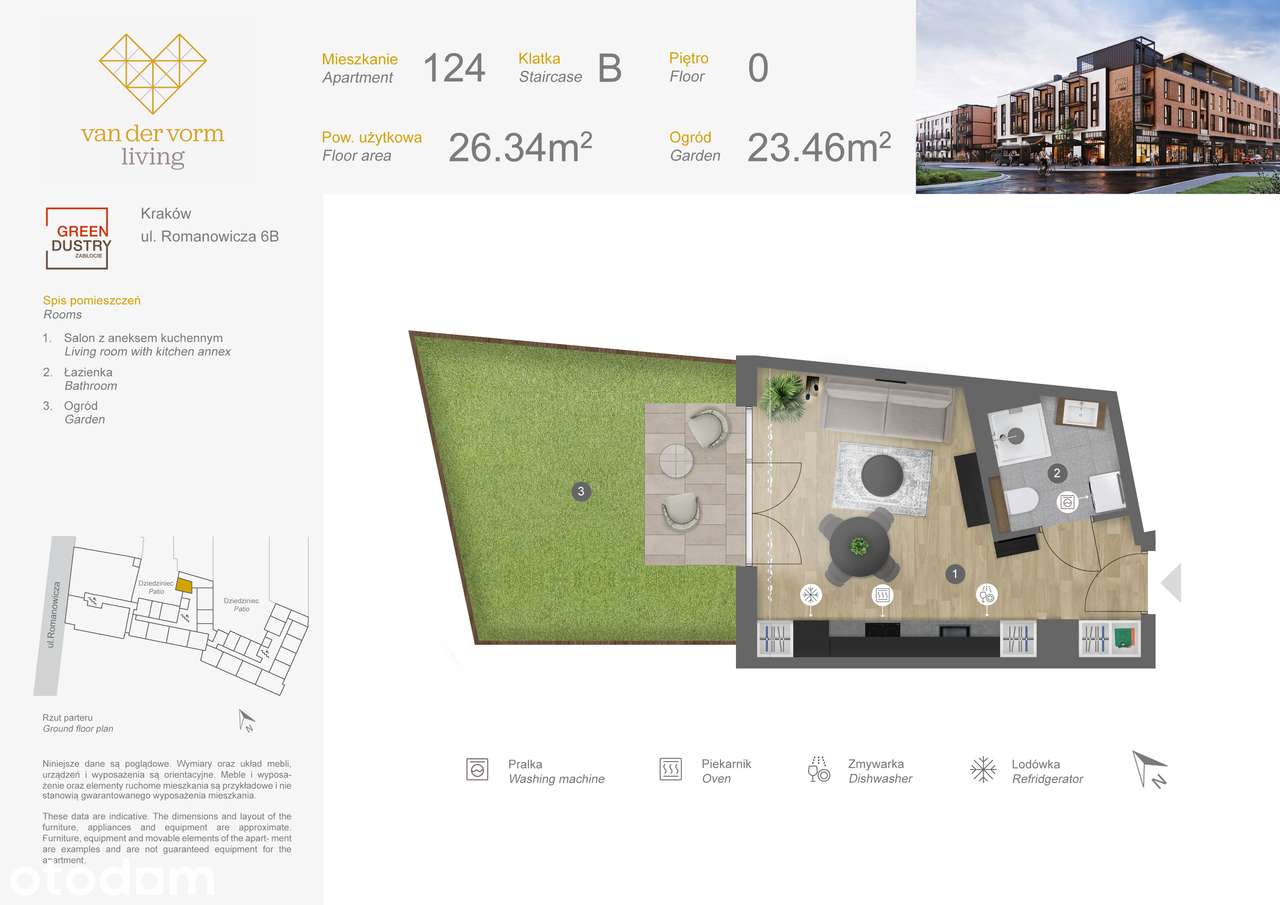Click room marker 1 in living room

click(956, 574)
